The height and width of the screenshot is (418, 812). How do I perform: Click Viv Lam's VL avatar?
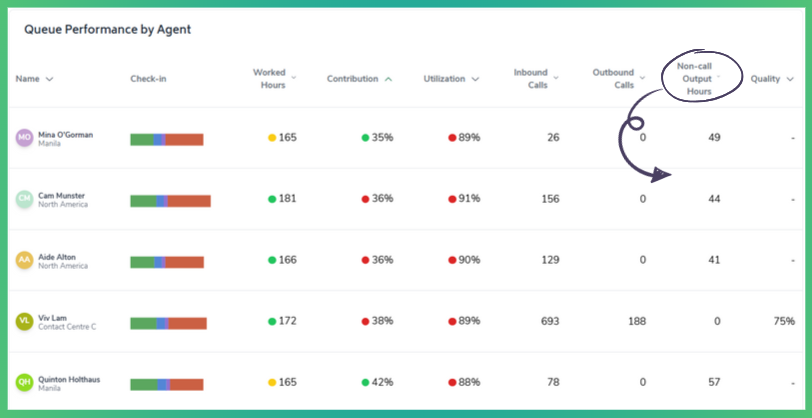[x=24, y=321]
